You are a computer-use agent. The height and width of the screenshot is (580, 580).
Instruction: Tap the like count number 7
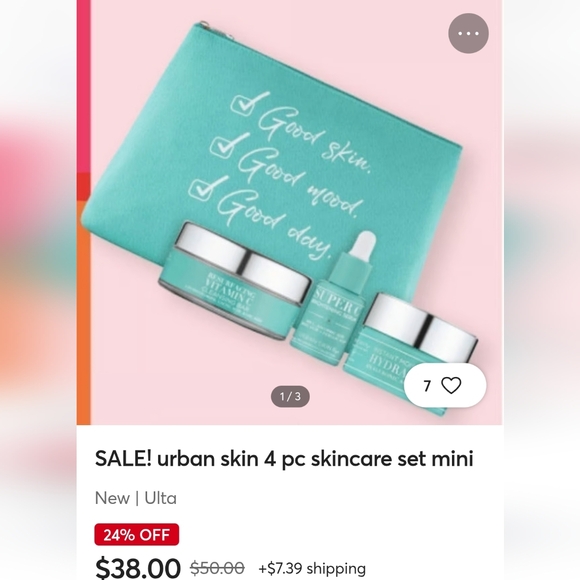click(x=427, y=386)
